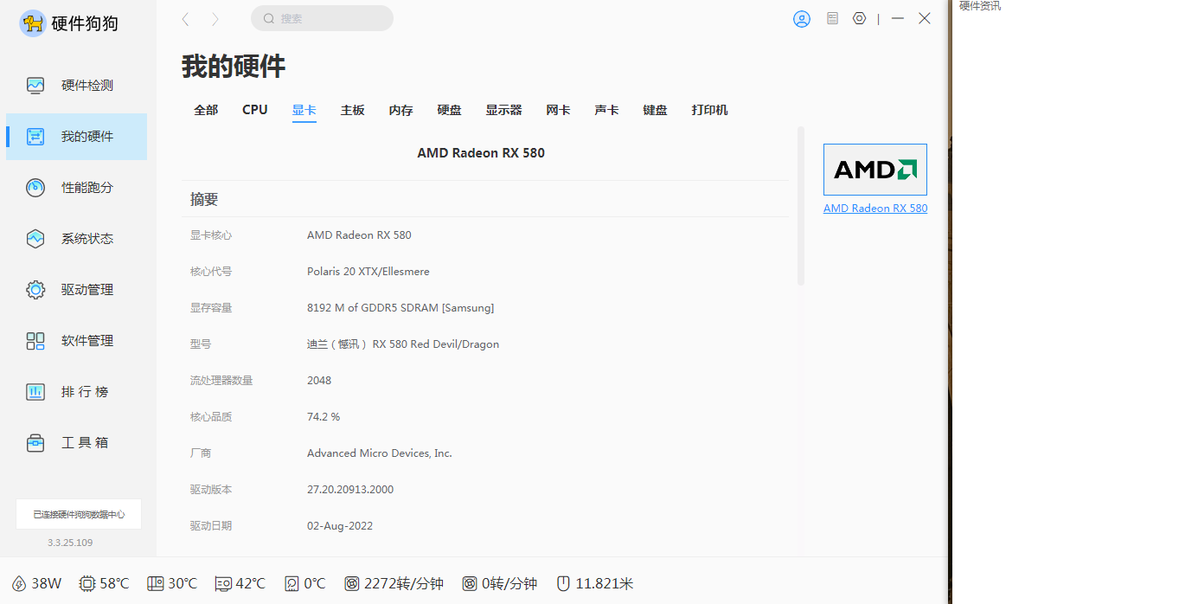Switch to the 主板 tab
This screenshot has width=1198, height=604.
[x=352, y=110]
